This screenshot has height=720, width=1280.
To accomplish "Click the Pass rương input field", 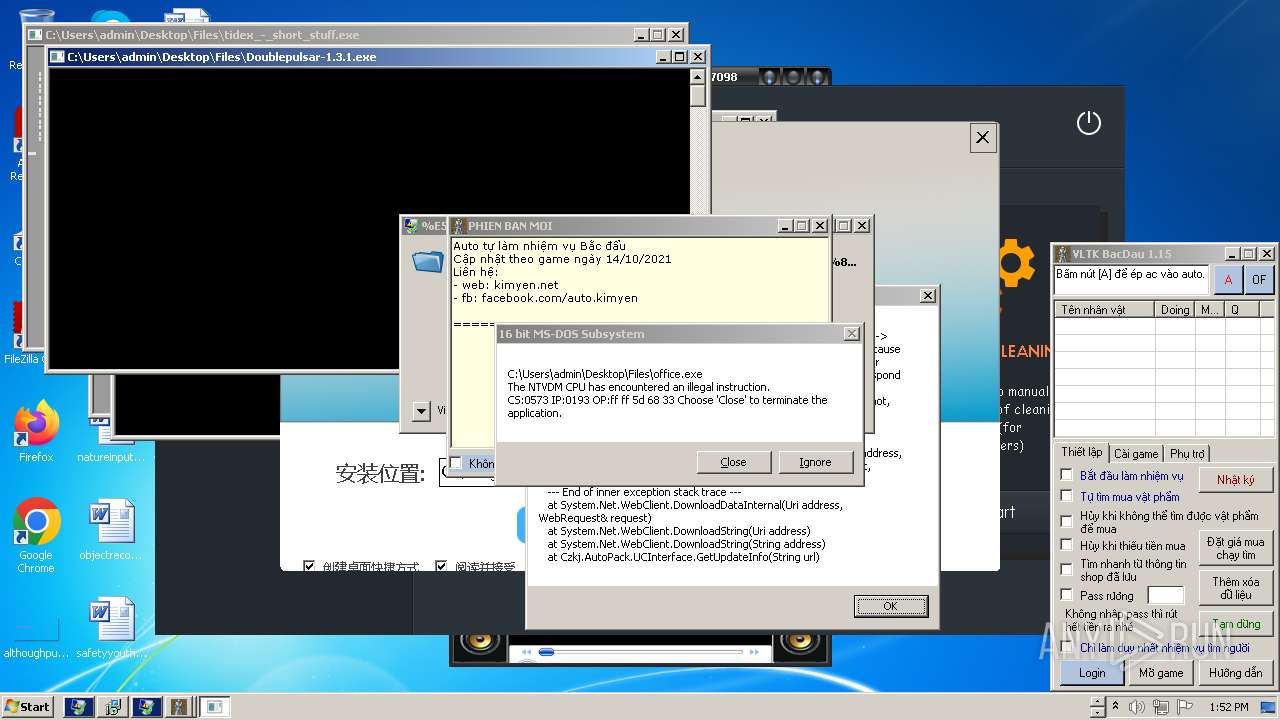I will click(x=1165, y=595).
